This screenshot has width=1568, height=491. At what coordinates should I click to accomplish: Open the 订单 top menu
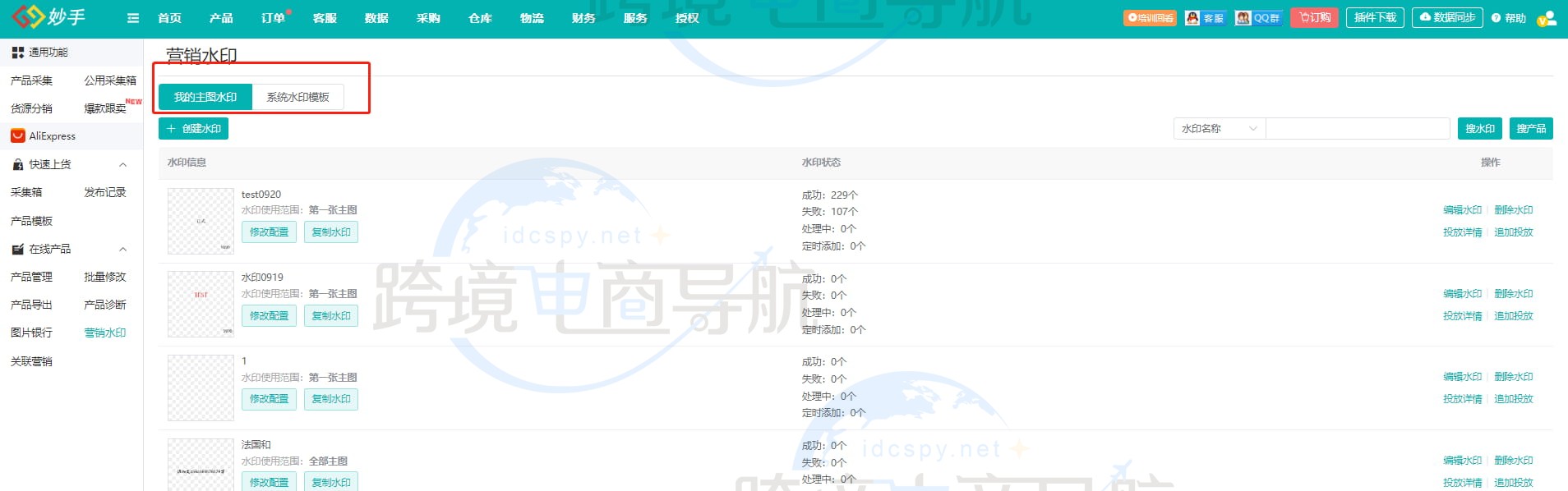[x=273, y=18]
